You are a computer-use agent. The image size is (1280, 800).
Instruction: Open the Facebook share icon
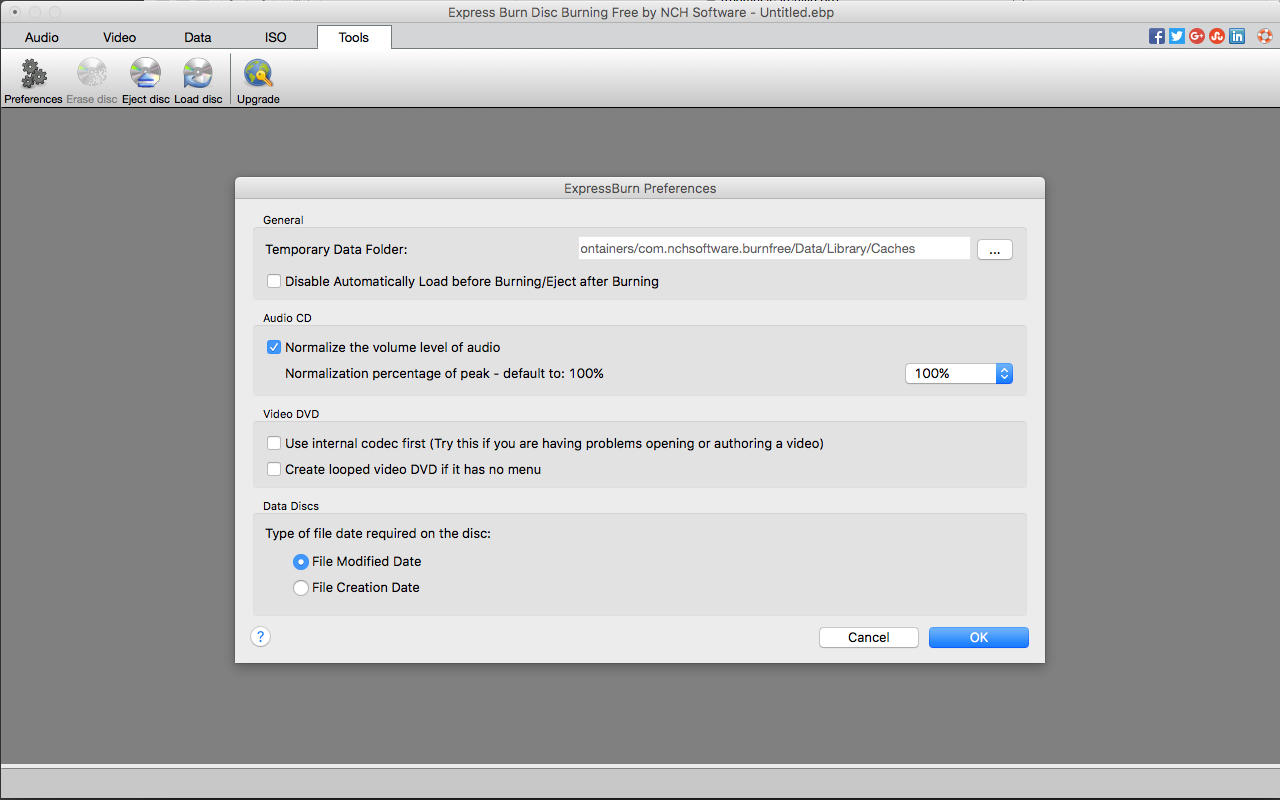[x=1157, y=36]
